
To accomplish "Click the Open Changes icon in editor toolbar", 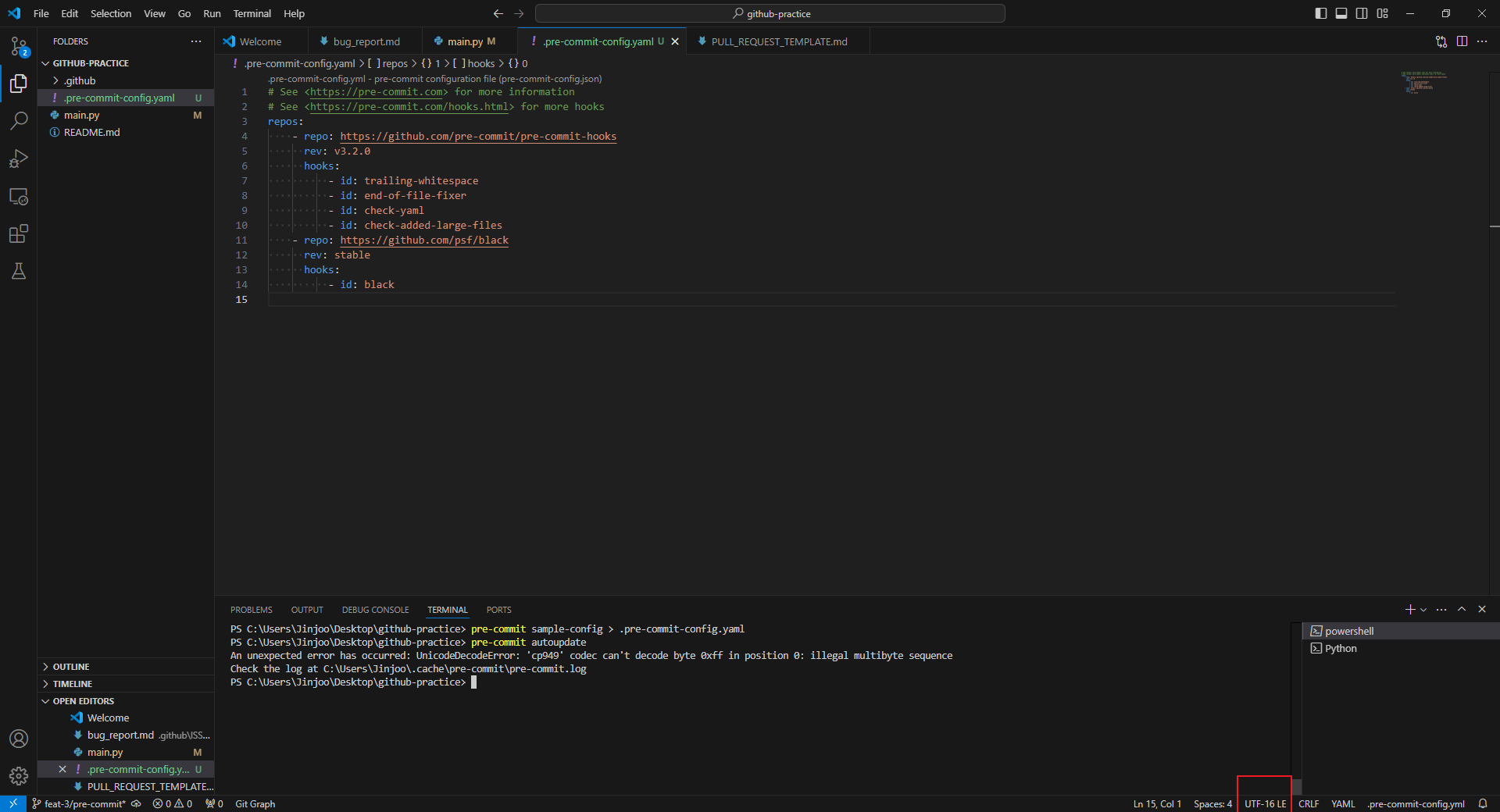I will [x=1441, y=41].
